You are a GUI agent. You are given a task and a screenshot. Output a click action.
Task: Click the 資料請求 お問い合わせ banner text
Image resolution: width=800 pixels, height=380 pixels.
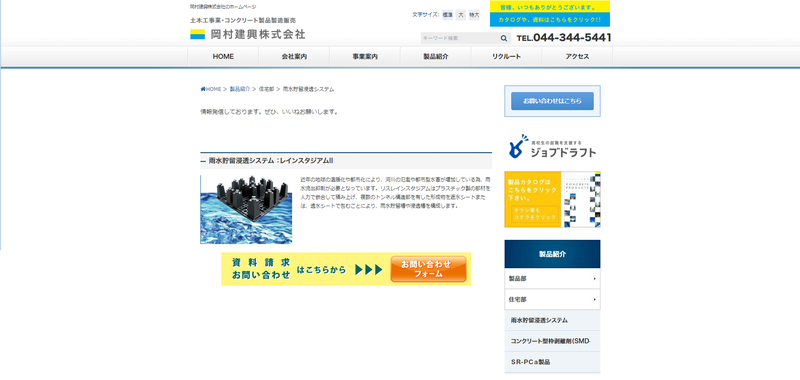[x=261, y=269]
